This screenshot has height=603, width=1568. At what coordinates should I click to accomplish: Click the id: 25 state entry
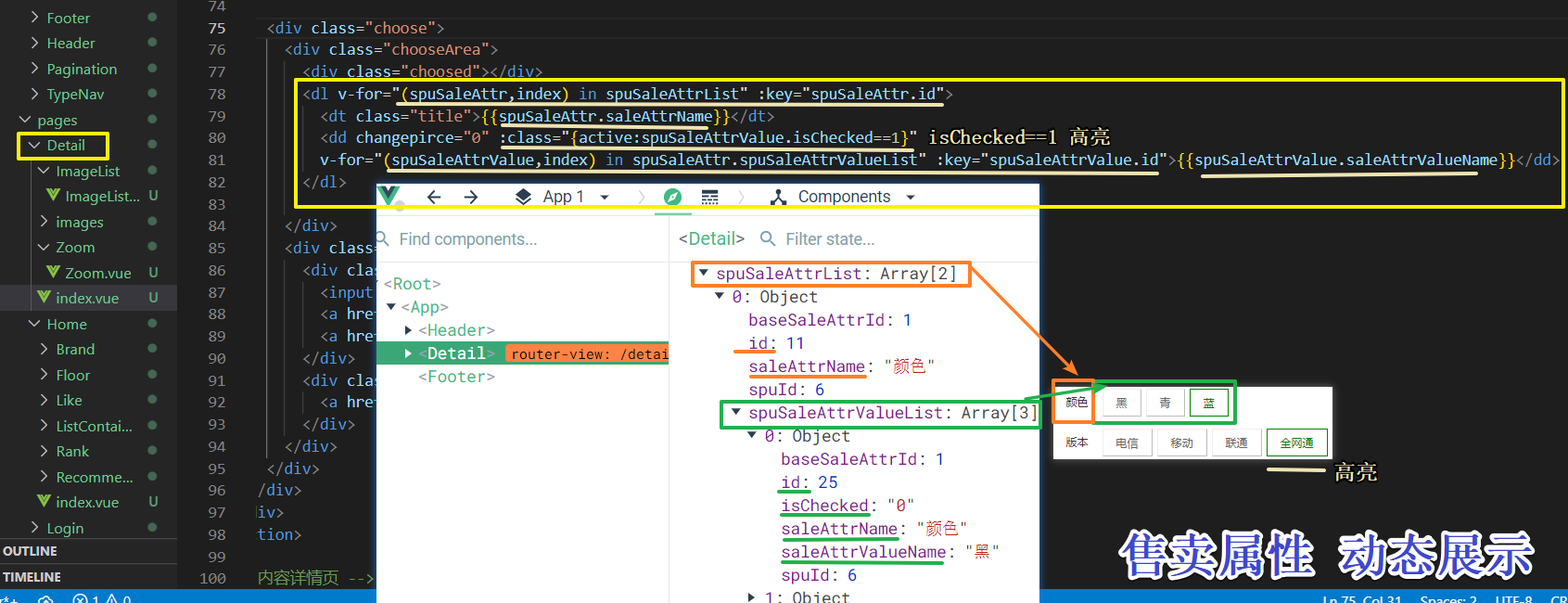coord(809,482)
